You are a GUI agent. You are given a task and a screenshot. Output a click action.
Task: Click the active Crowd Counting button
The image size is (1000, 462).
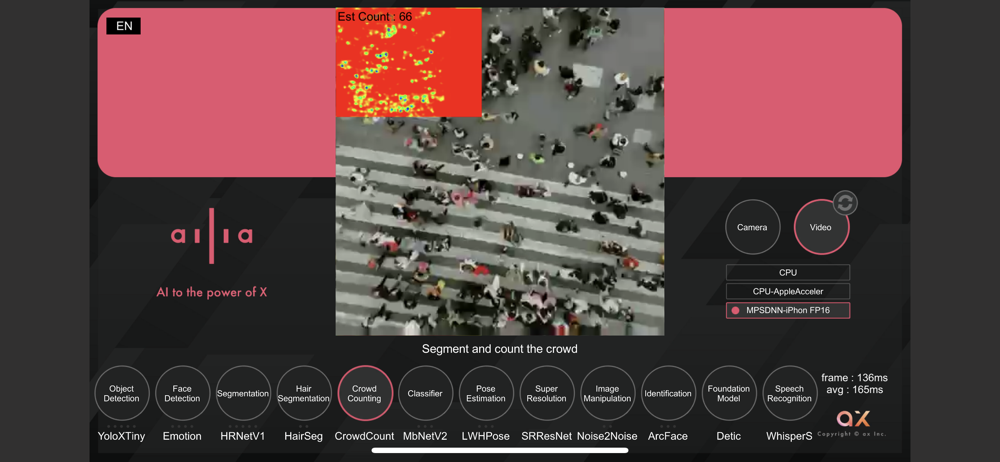coord(365,393)
